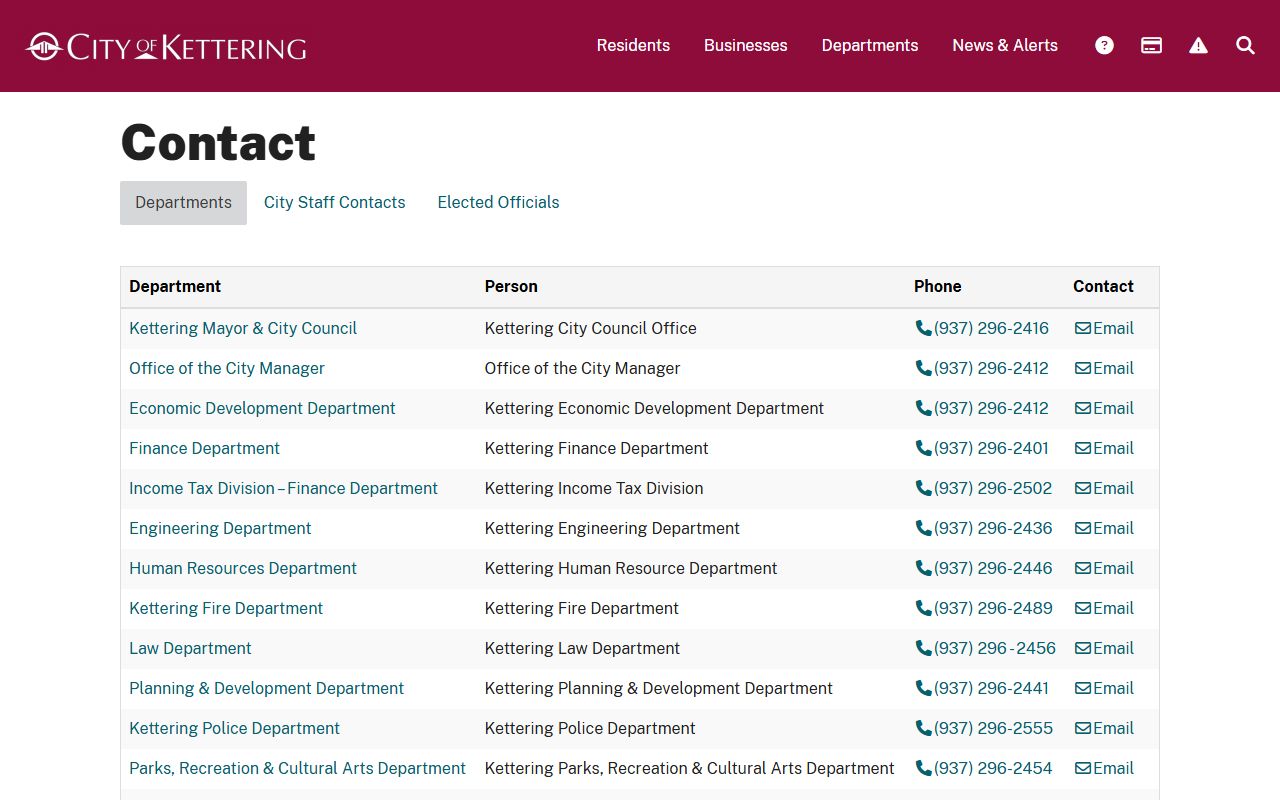Call City Council Office at (937) 296-2416
This screenshot has height=800, width=1280.
pyautogui.click(x=982, y=328)
